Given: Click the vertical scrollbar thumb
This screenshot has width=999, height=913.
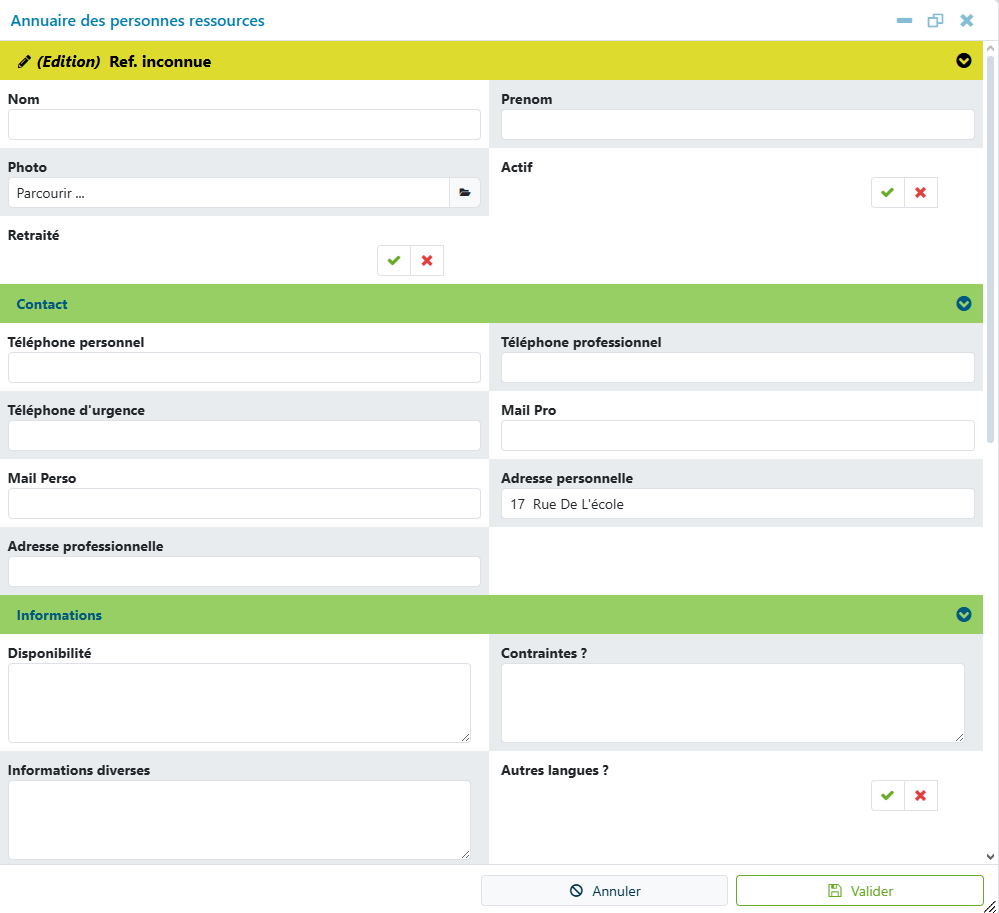Looking at the screenshot, I should tap(990, 248).
